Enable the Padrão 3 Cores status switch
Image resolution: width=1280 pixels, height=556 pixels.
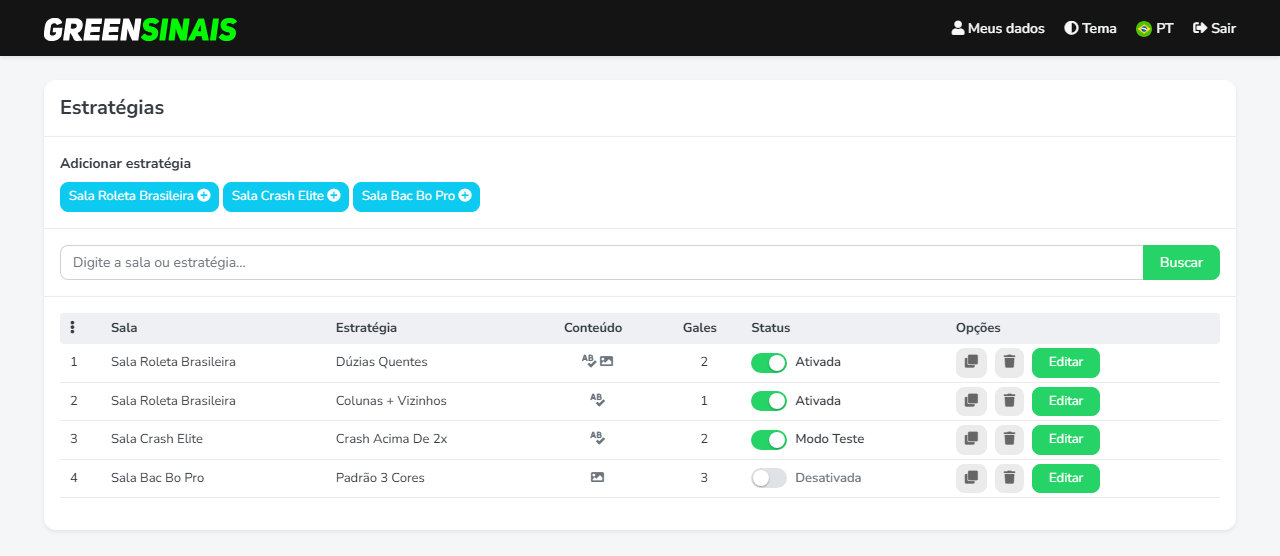pyautogui.click(x=769, y=478)
